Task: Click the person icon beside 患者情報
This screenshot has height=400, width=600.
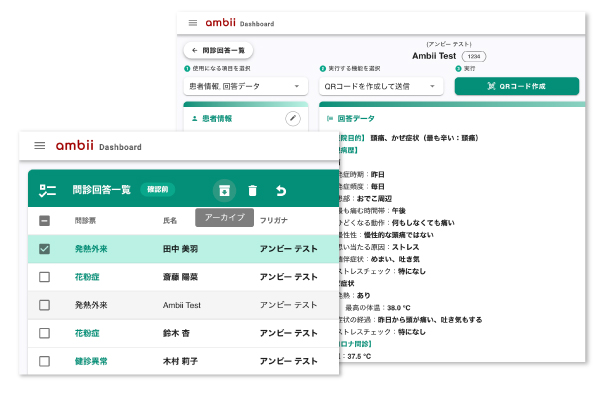Action: coord(194,119)
